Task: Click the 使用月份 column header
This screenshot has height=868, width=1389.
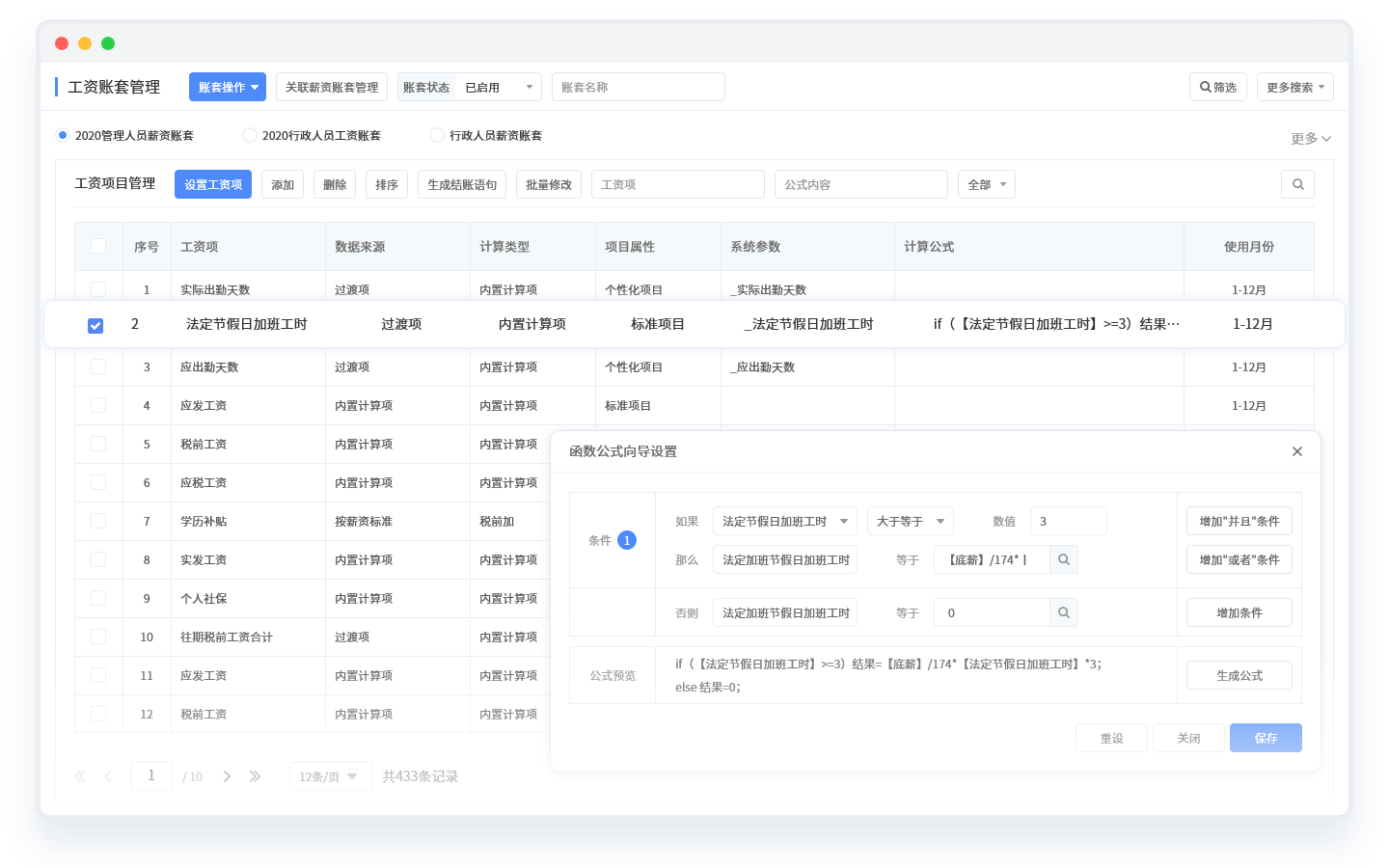Action: click(1249, 247)
